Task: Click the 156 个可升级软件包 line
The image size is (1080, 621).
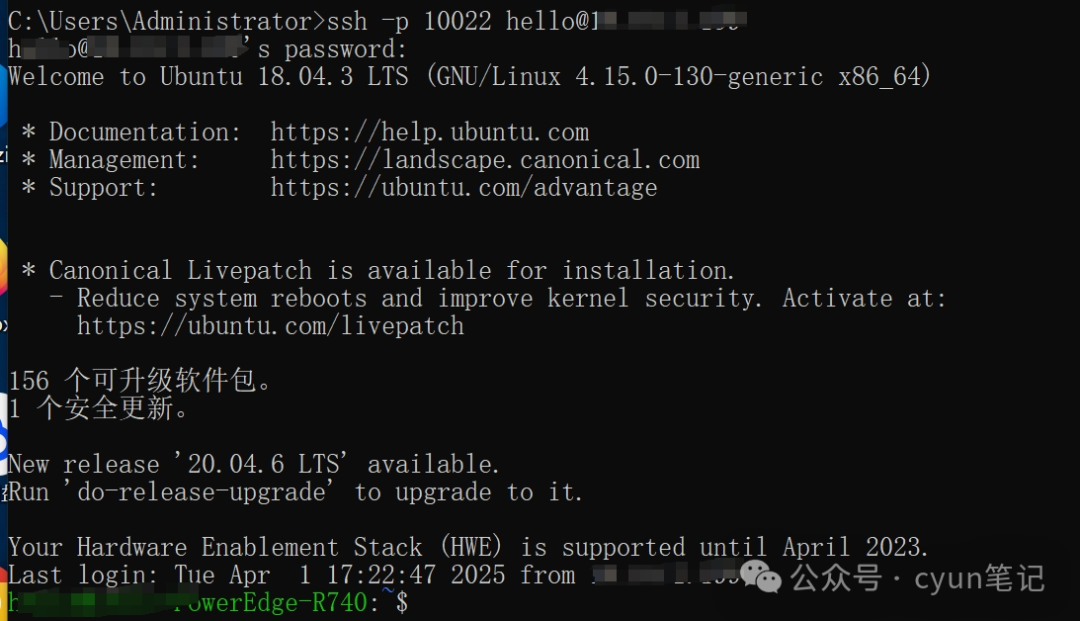Action: click(140, 381)
